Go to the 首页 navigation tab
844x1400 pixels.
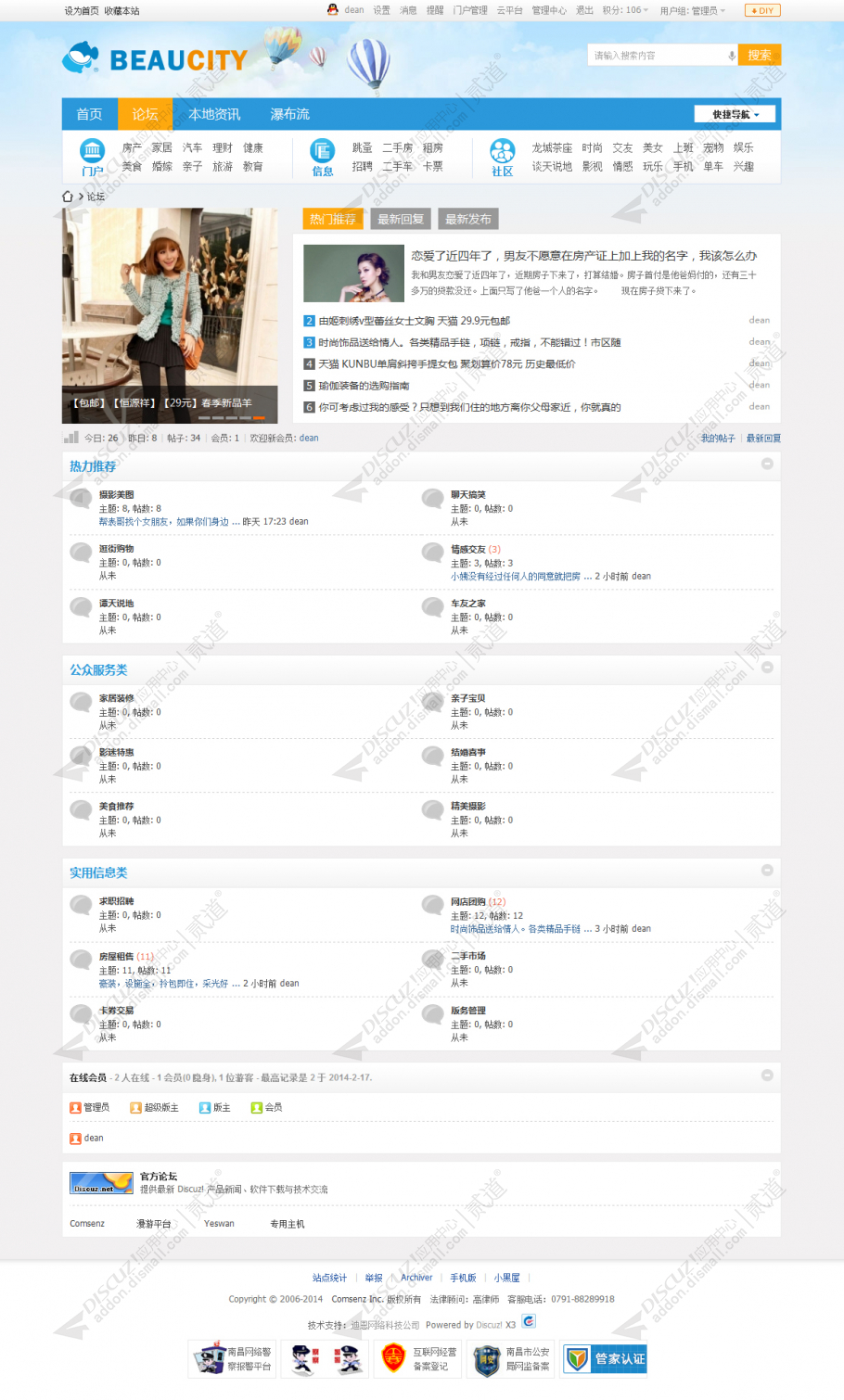coord(89,114)
